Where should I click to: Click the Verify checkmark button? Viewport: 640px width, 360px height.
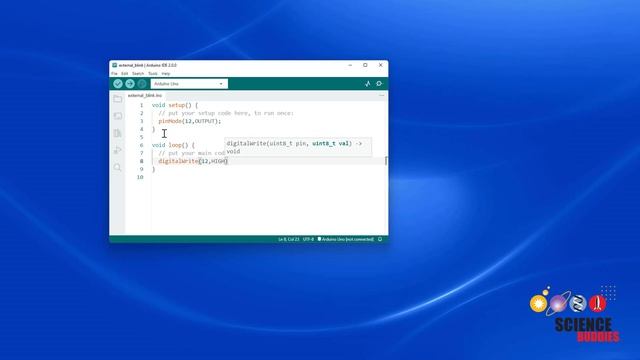[118, 84]
